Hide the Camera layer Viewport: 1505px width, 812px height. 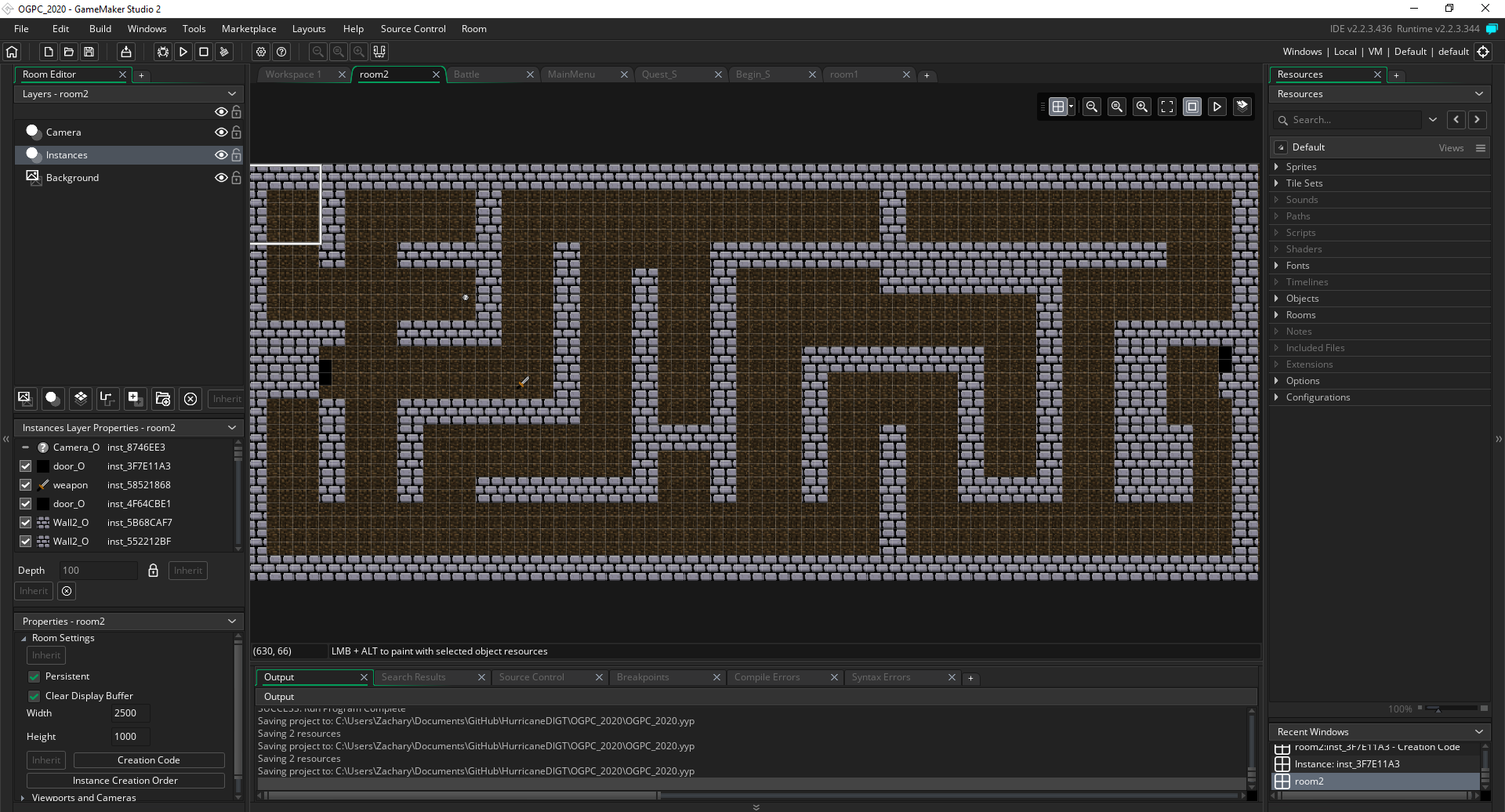tap(221, 132)
